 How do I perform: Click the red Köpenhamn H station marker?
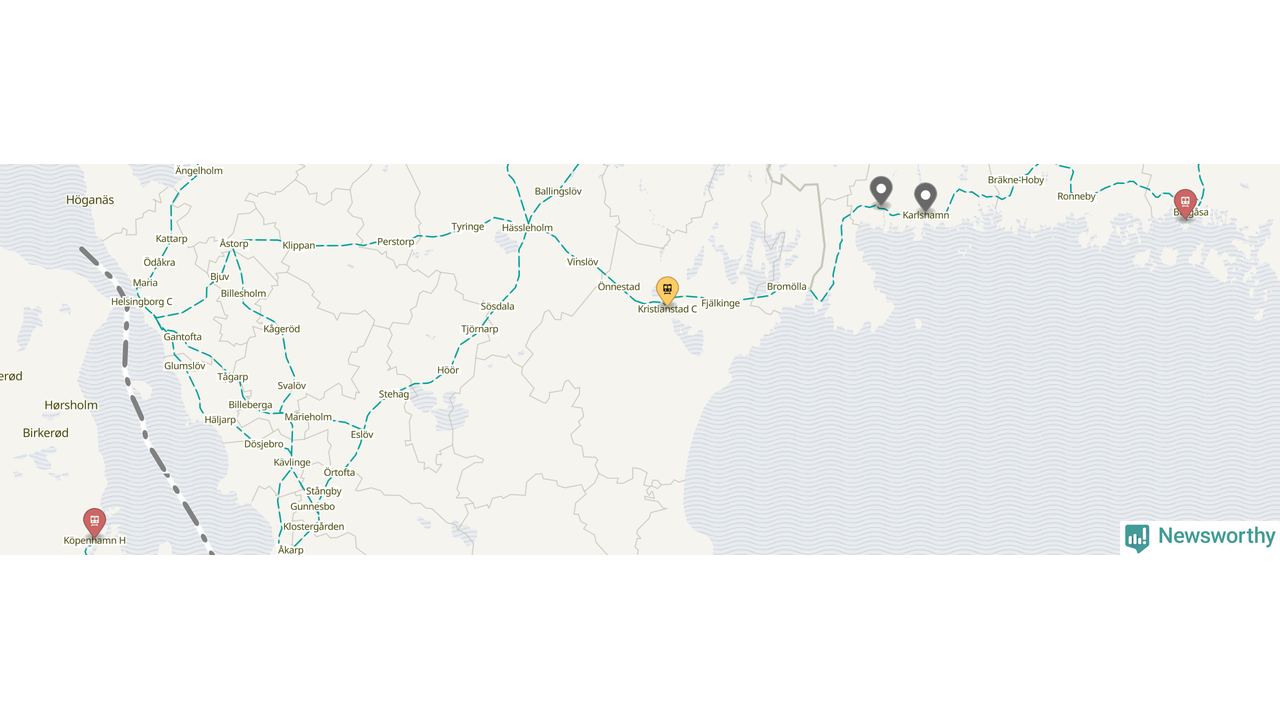pyautogui.click(x=94, y=523)
